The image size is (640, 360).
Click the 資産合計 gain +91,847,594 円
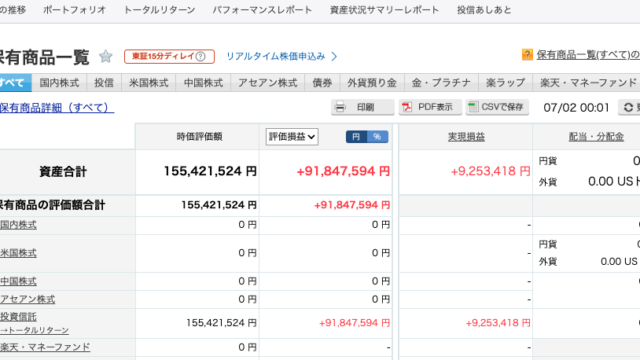click(343, 171)
